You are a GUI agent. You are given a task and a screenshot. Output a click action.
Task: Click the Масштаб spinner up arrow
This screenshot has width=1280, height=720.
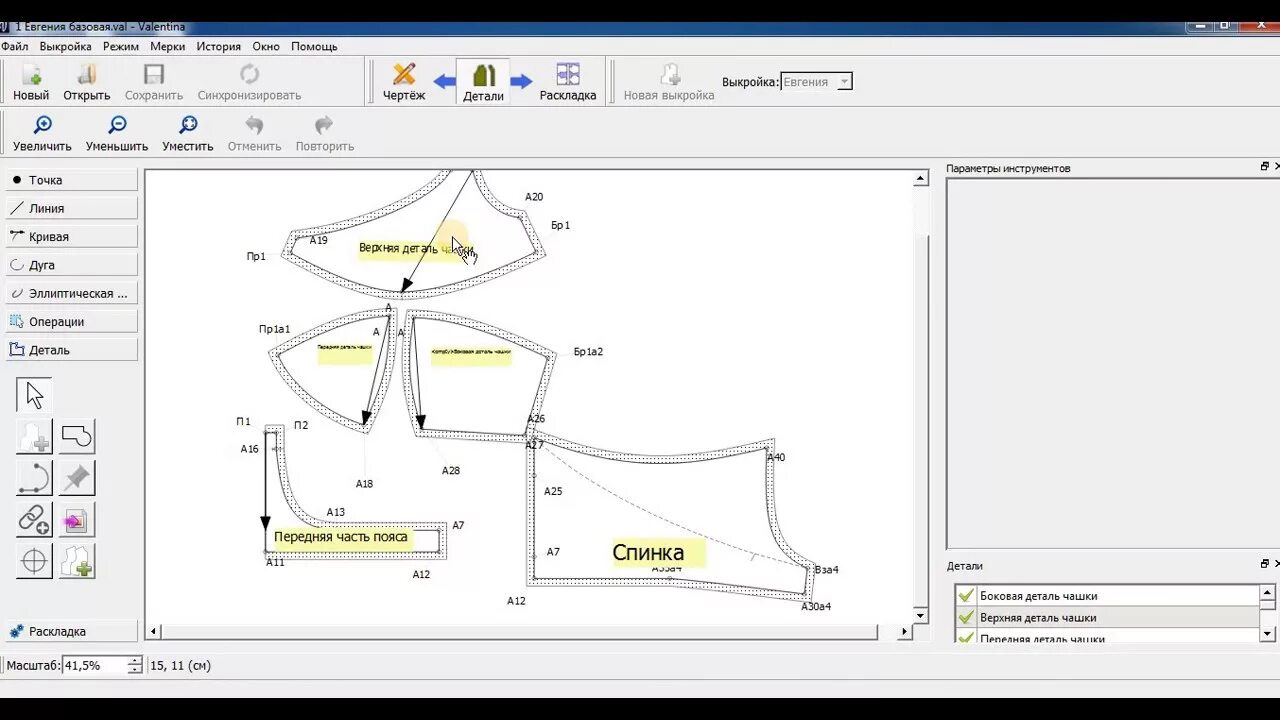(135, 661)
